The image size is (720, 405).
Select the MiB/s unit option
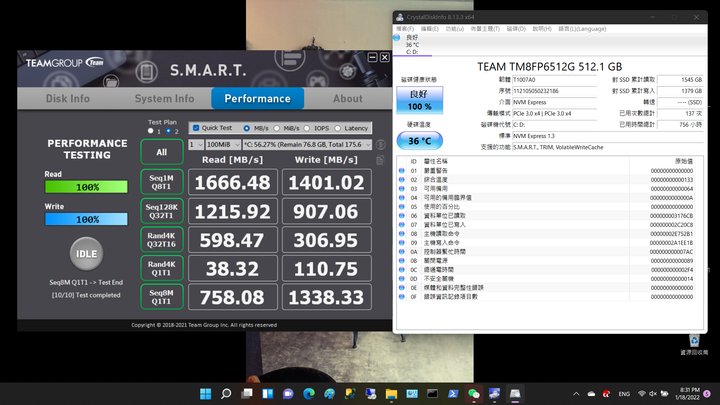pyautogui.click(x=277, y=128)
